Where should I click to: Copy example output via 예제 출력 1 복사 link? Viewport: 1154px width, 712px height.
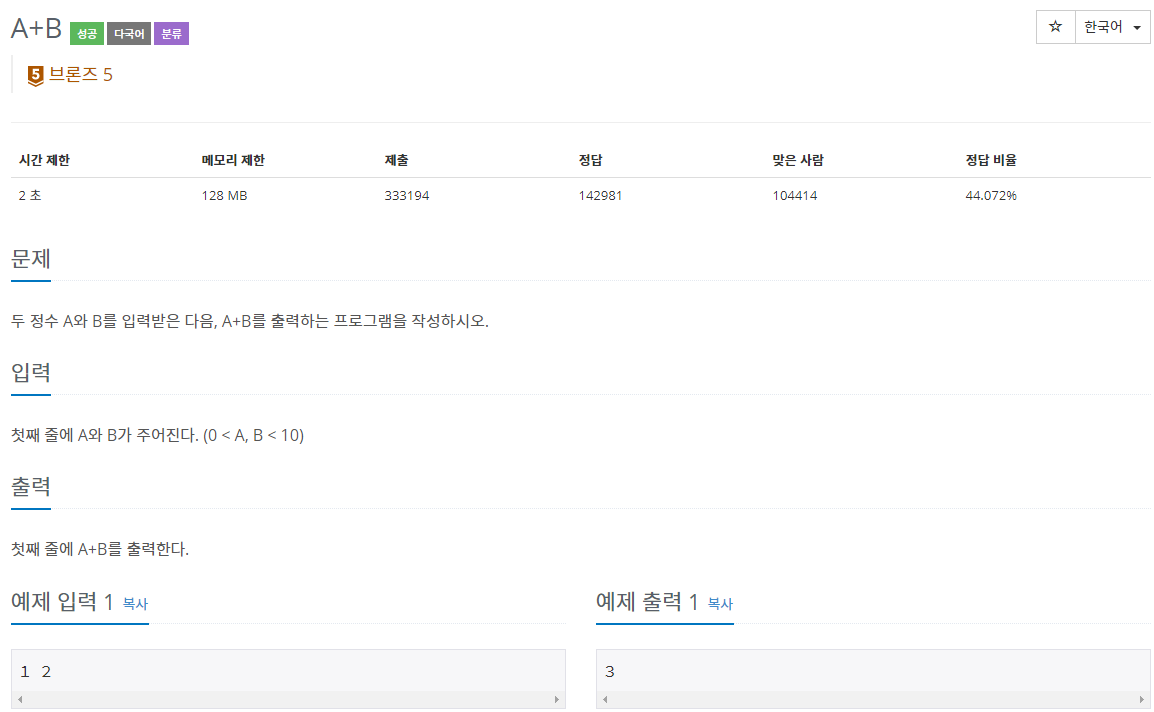click(721, 604)
